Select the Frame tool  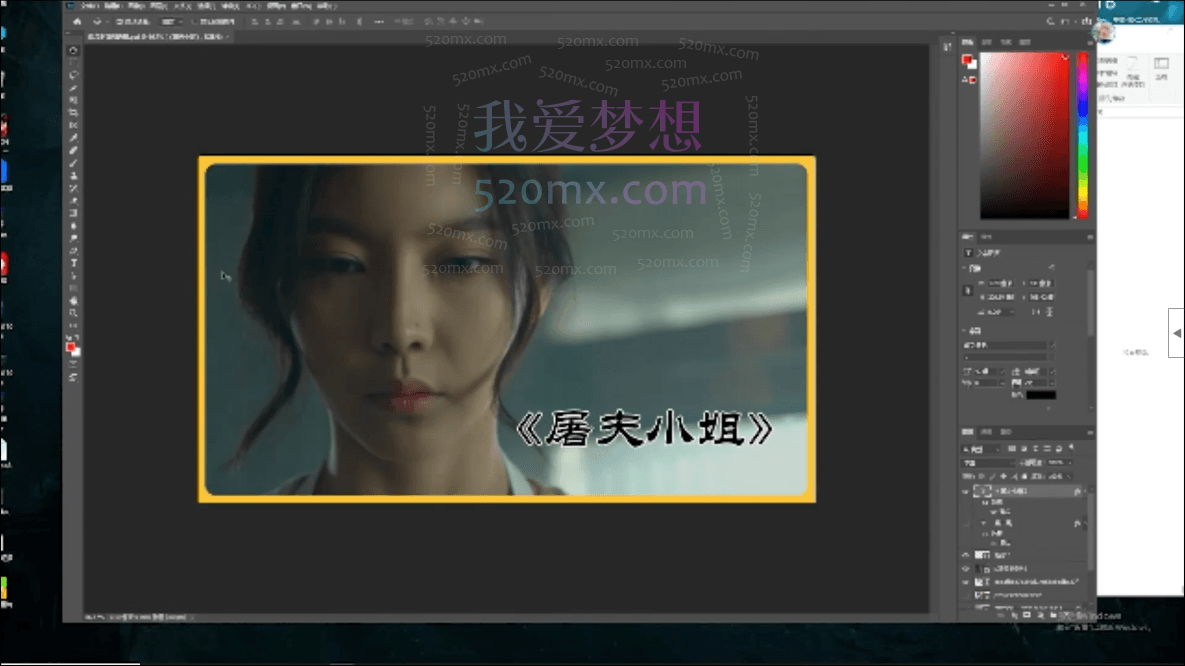tap(73, 125)
